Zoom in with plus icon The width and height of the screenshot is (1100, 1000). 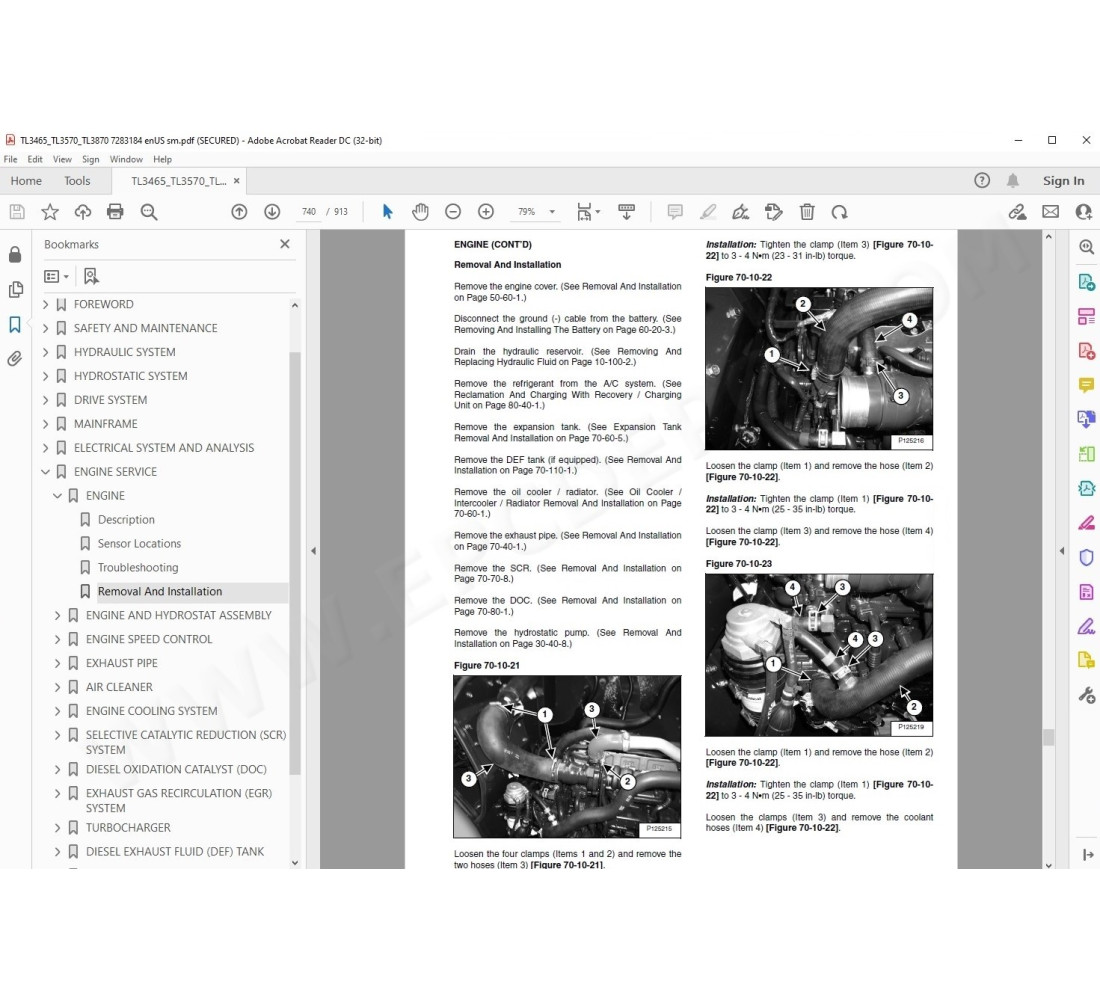[486, 212]
